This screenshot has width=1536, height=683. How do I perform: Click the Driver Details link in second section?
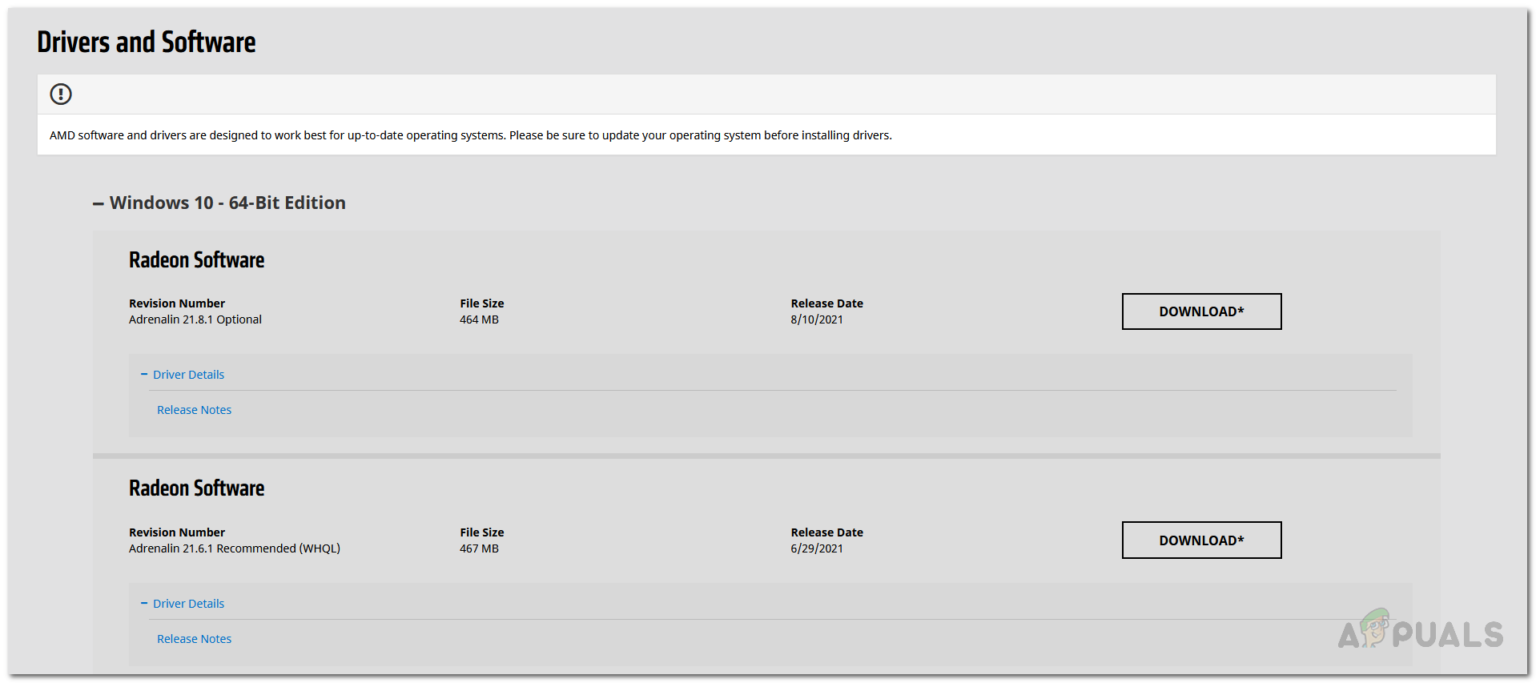(x=189, y=603)
